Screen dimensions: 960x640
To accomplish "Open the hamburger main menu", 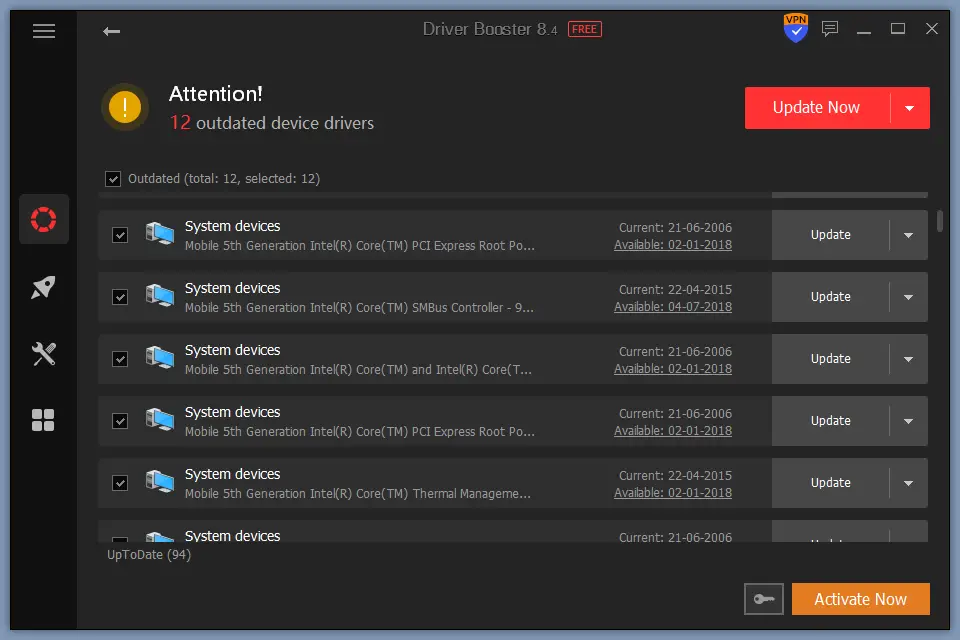I will [43, 31].
